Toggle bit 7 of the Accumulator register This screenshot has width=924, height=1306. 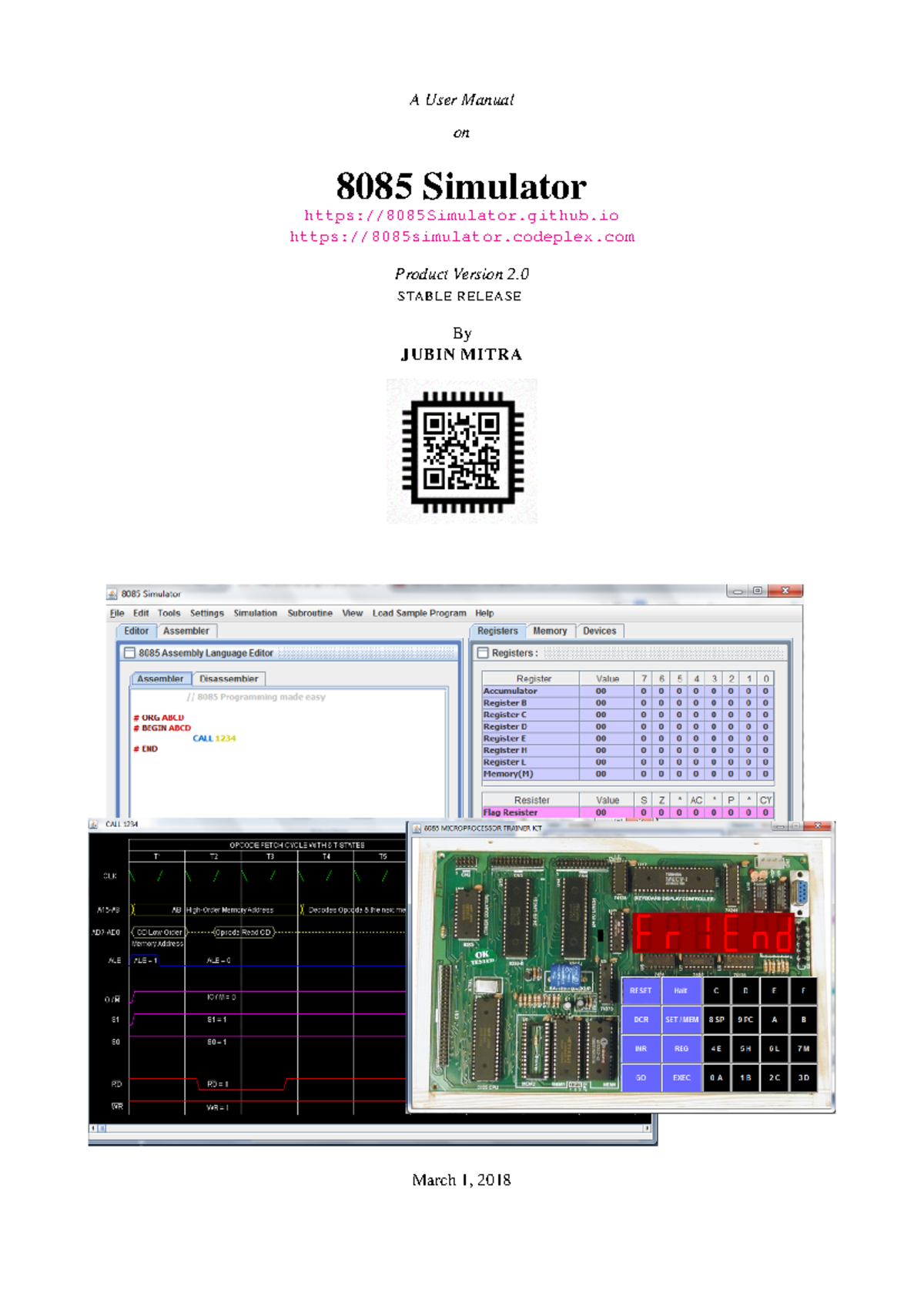[x=644, y=691]
